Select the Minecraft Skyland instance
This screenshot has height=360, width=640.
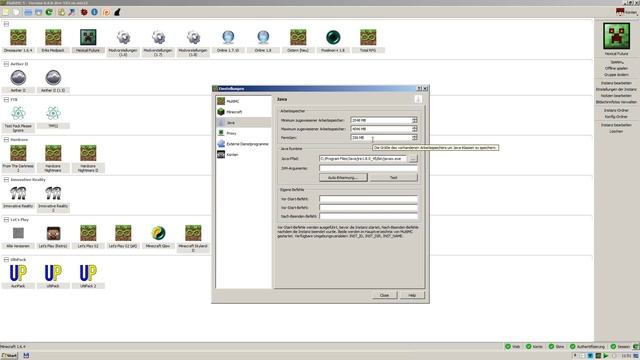click(193, 233)
